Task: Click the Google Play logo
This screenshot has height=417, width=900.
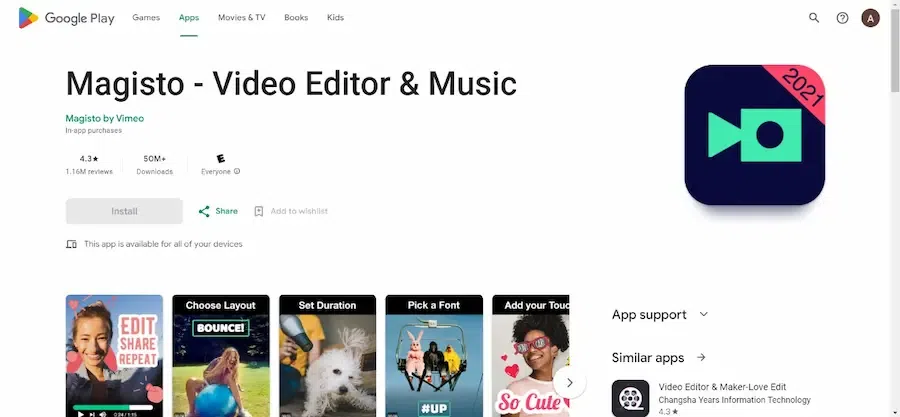Action: point(67,18)
